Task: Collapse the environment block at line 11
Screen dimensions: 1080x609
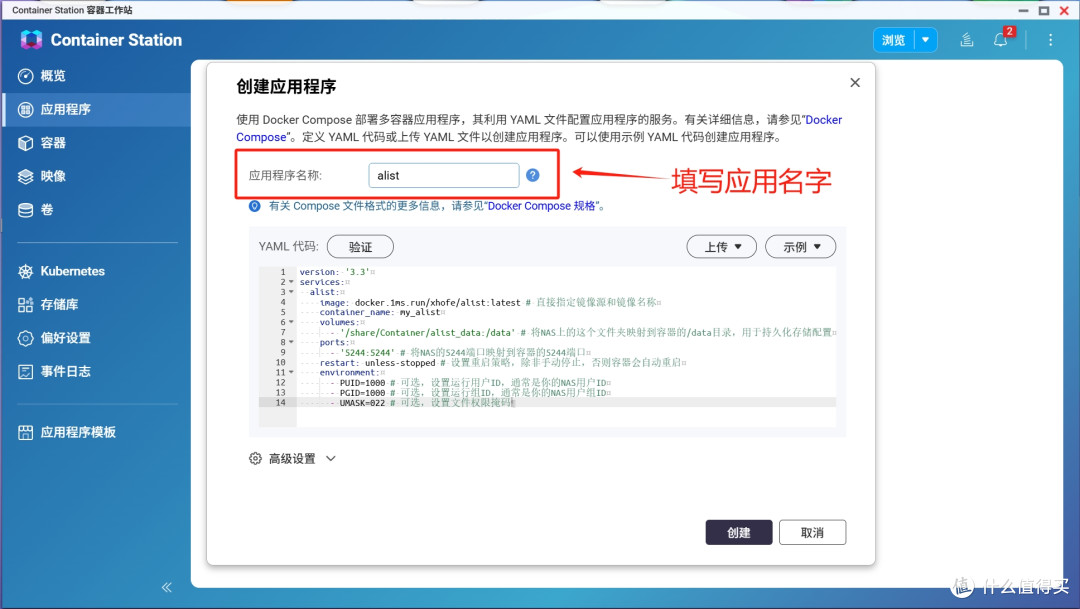Action: click(291, 373)
